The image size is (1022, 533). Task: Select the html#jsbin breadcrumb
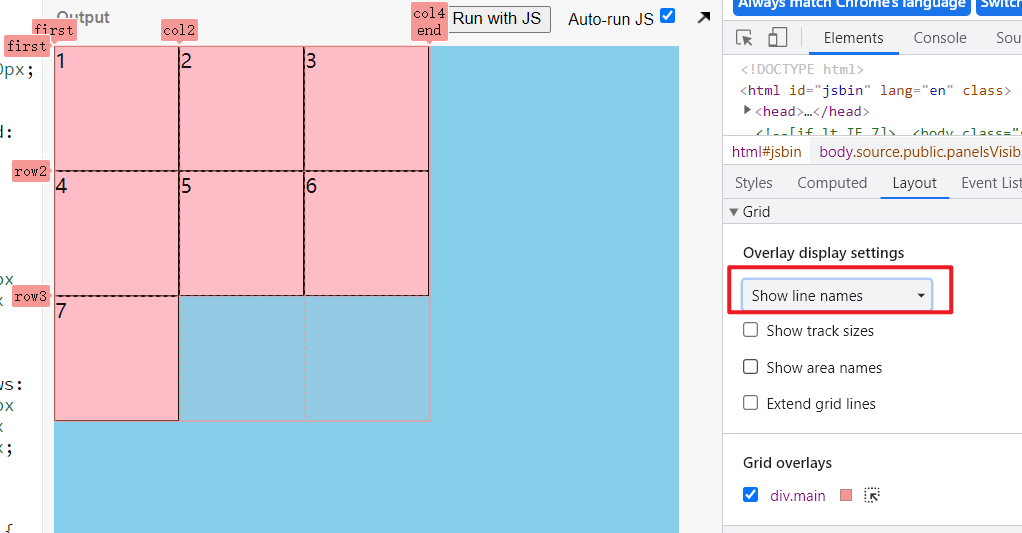(x=766, y=152)
